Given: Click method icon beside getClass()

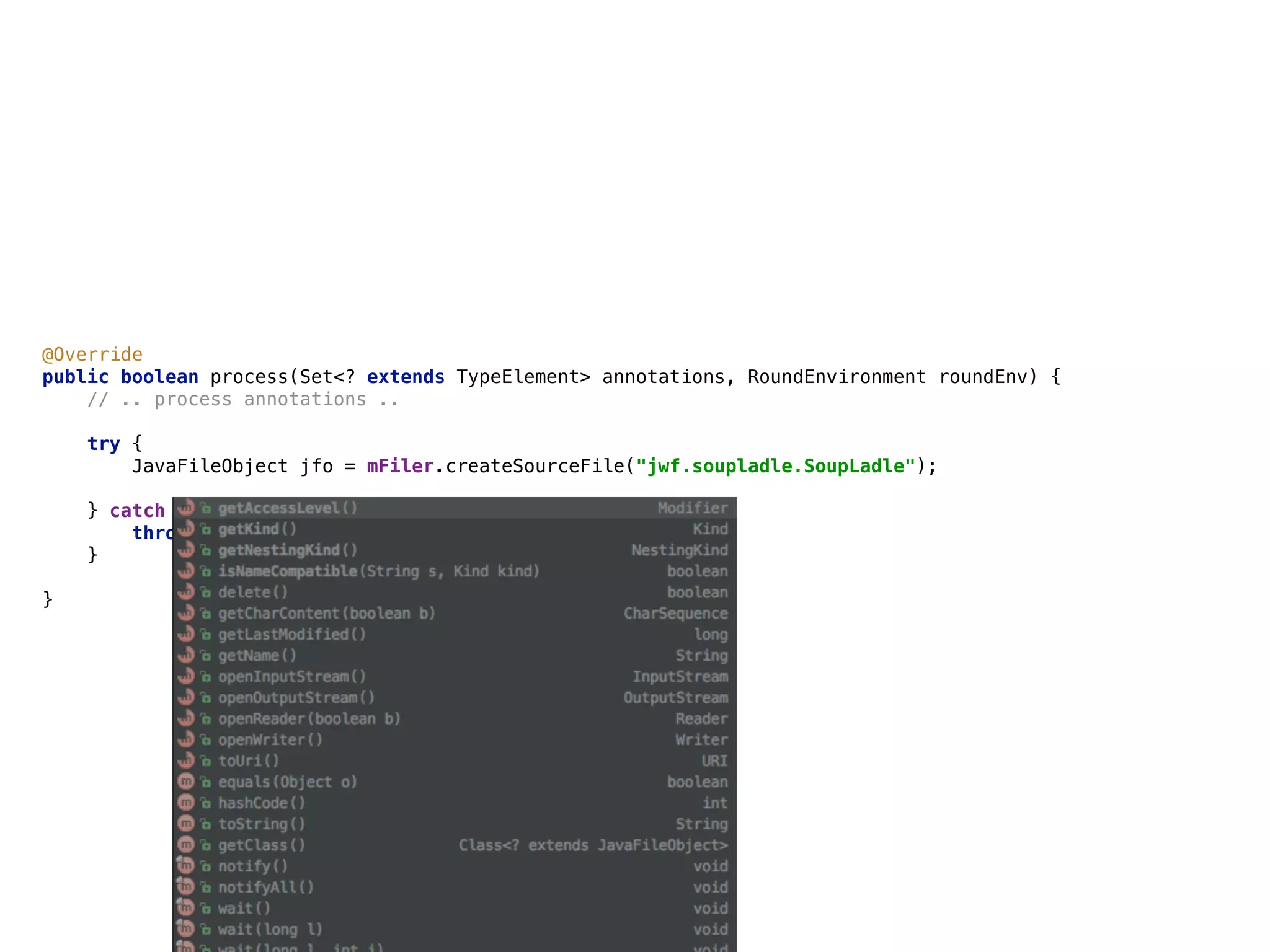Looking at the screenshot, I should pyautogui.click(x=186, y=845).
